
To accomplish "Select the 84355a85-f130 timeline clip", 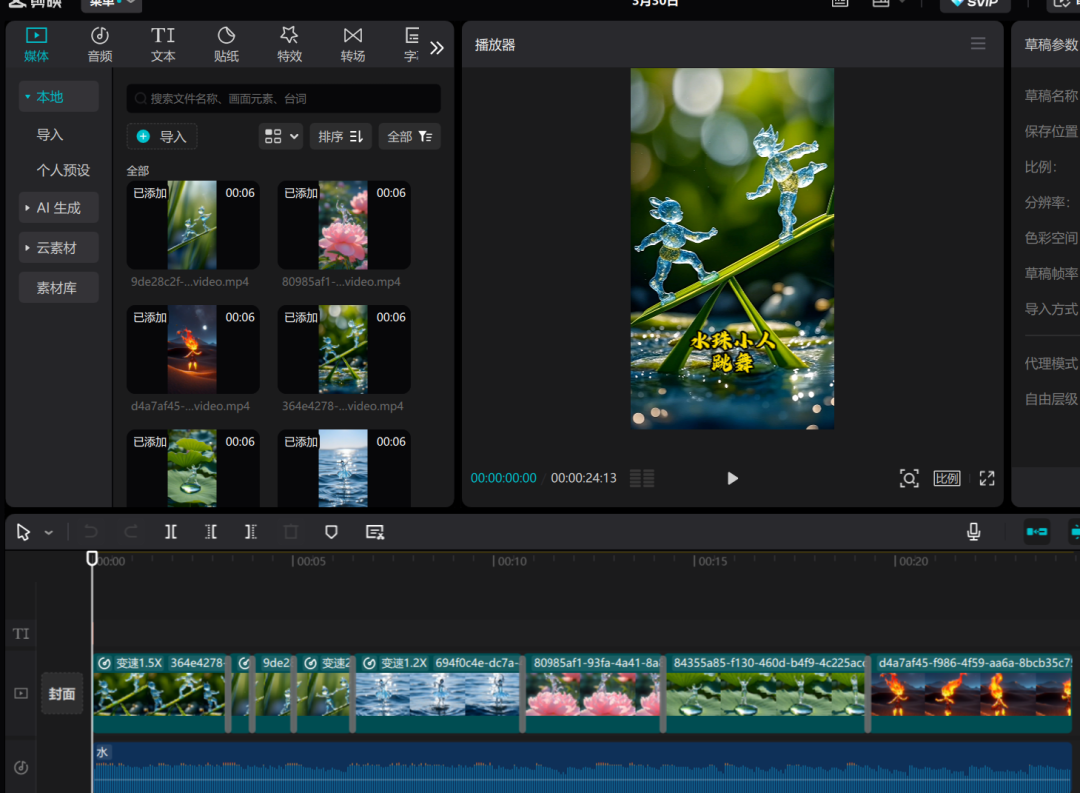I will pyautogui.click(x=767, y=693).
